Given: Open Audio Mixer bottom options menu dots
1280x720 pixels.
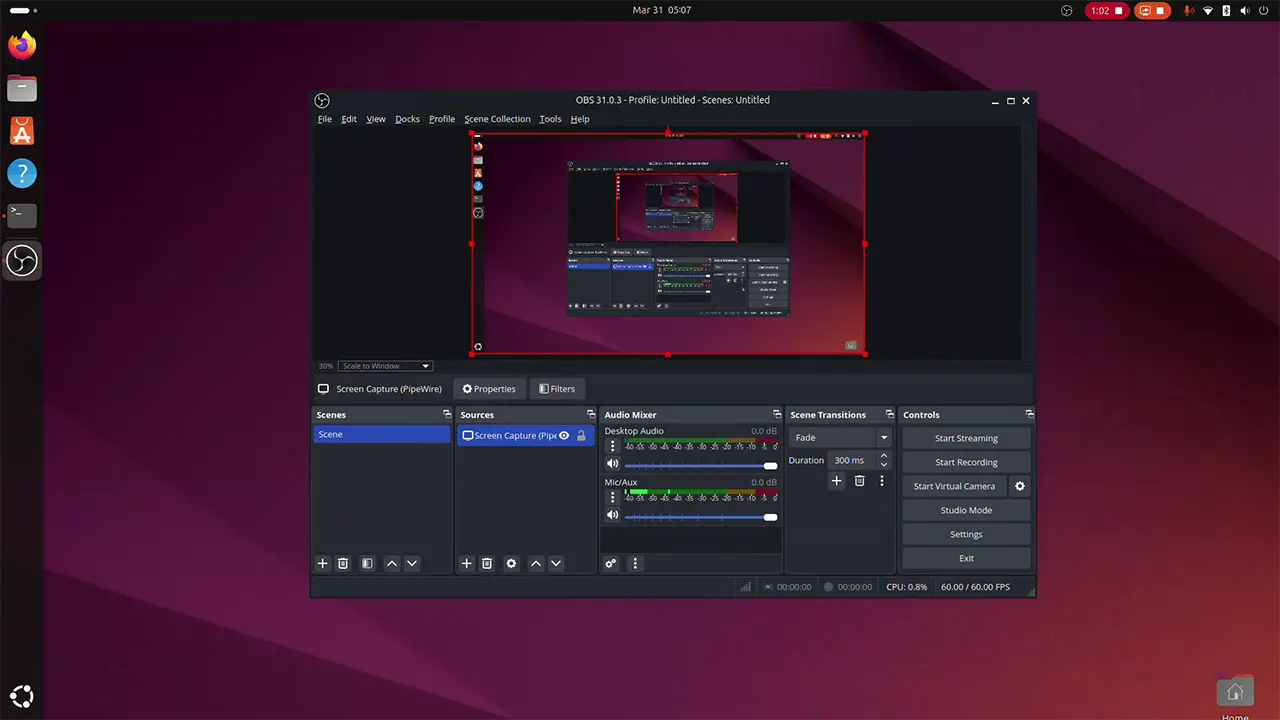Looking at the screenshot, I should (x=634, y=564).
